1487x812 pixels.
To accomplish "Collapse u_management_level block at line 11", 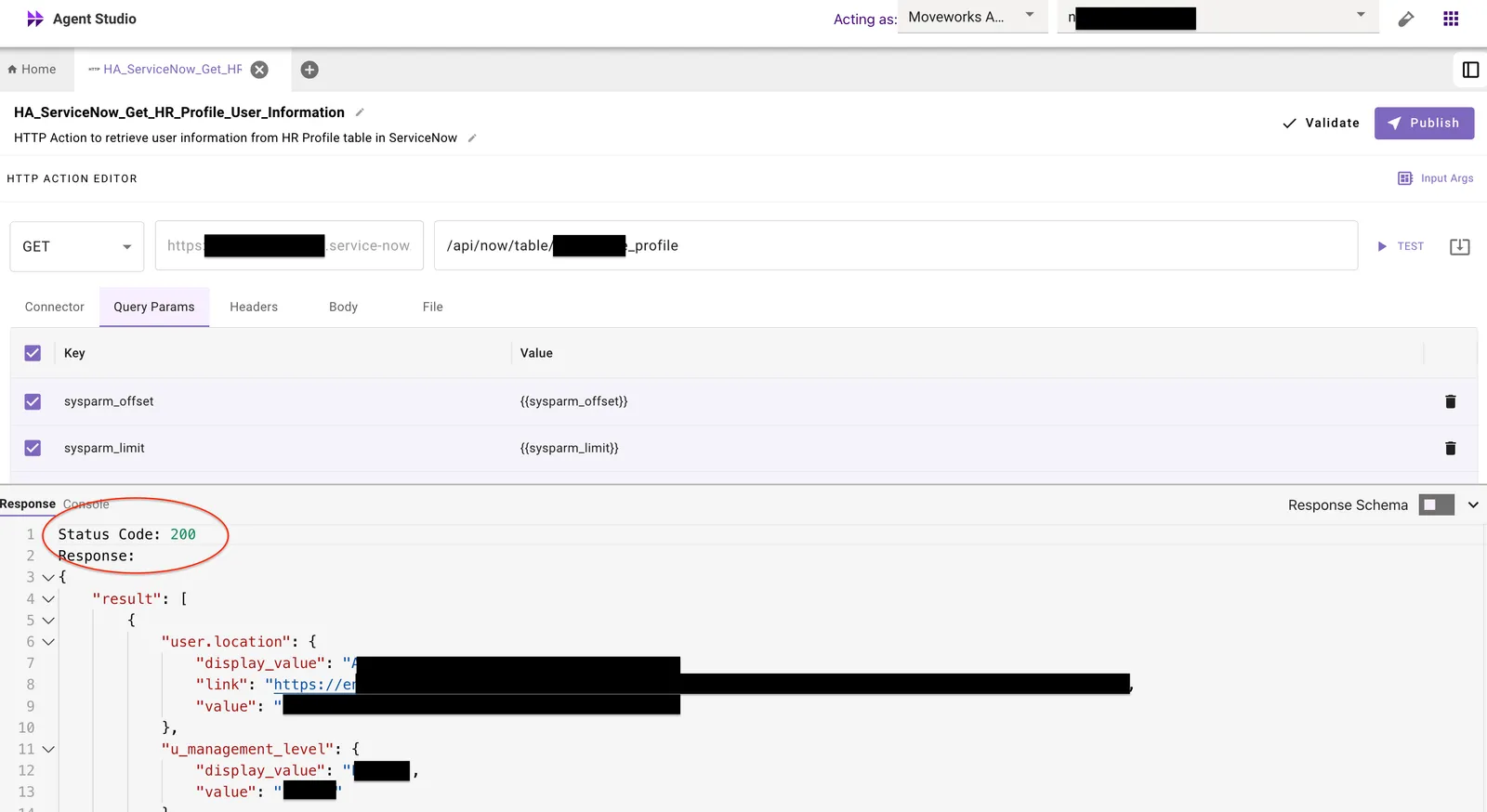I will 48,750.
